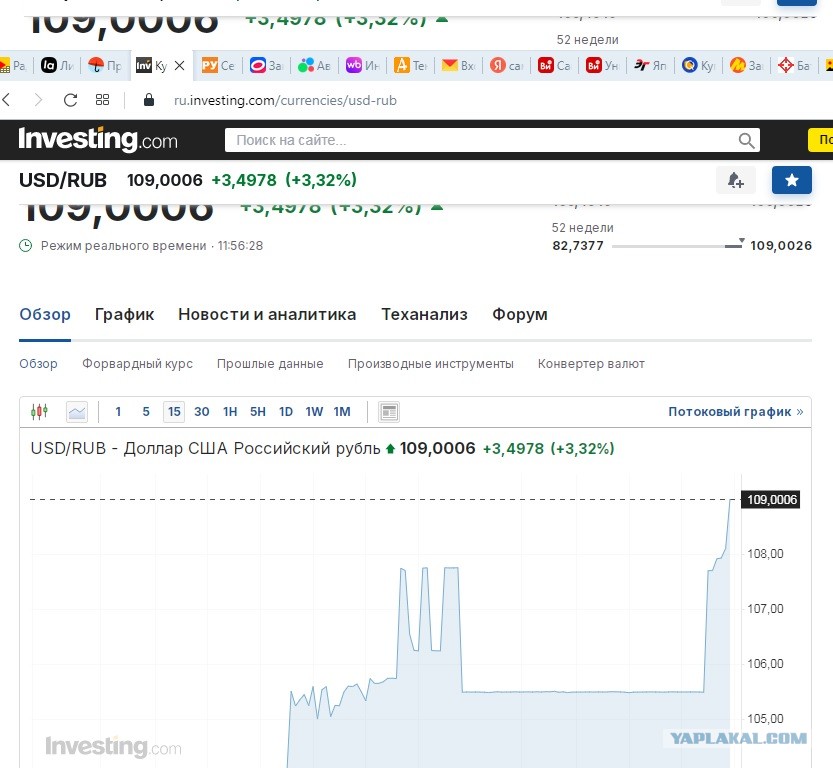Click the 52-week range slider bar
The width and height of the screenshot is (833, 768).
coord(677,246)
